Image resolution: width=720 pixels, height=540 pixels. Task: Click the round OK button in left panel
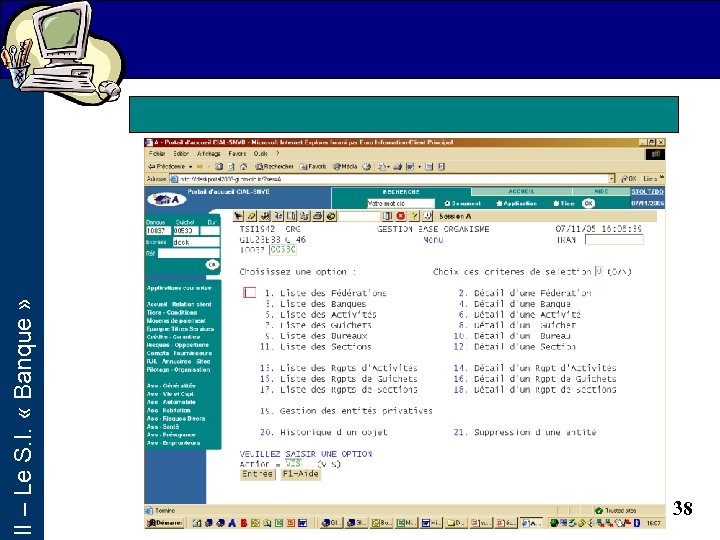click(212, 265)
